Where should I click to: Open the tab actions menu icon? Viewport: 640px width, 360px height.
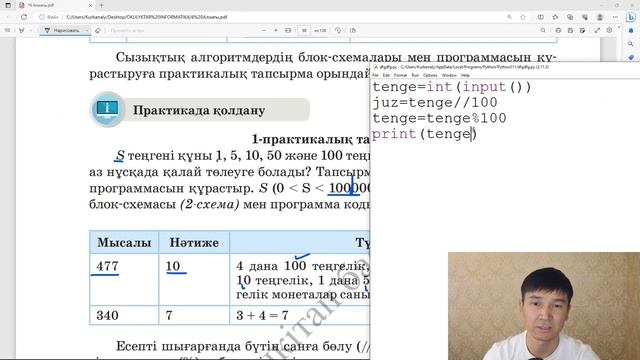pos(8,5)
